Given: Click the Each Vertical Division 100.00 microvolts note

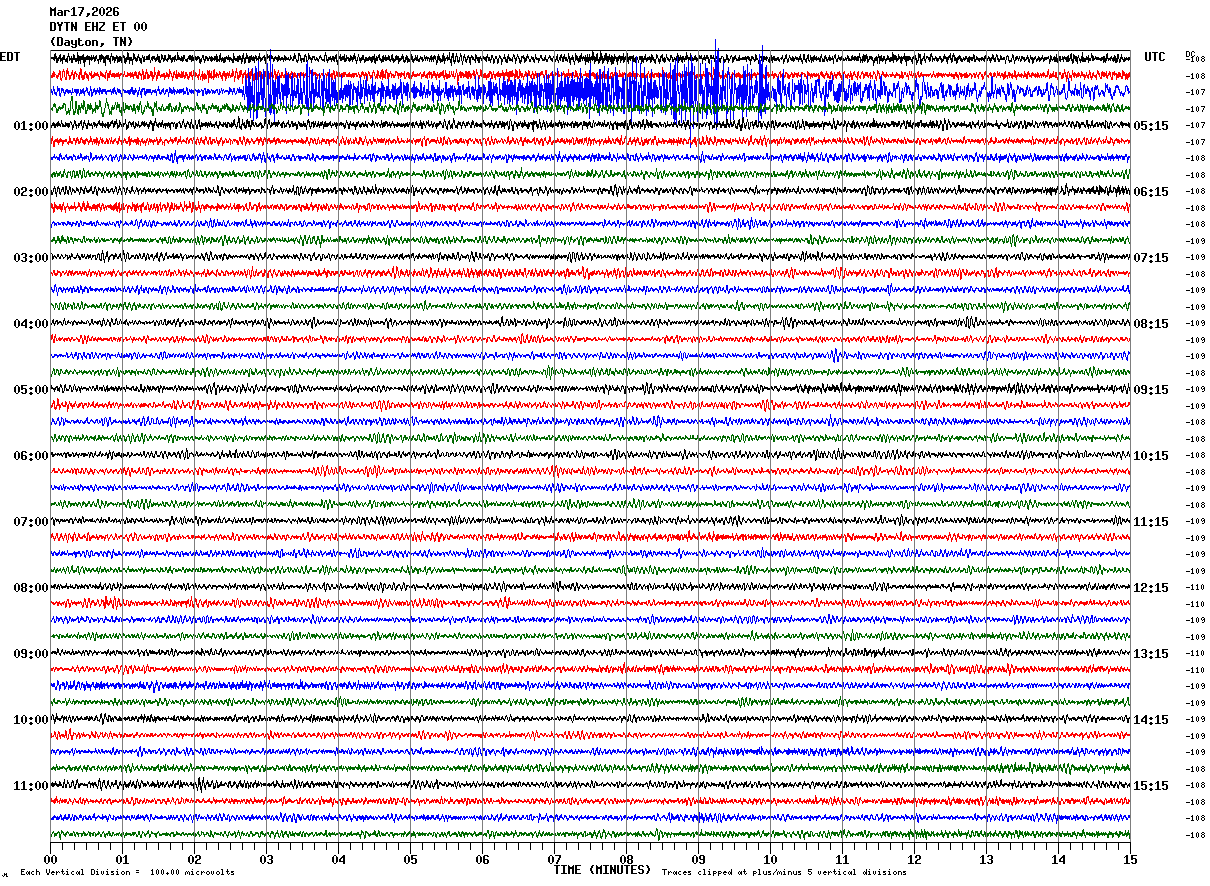Looking at the screenshot, I should [x=128, y=872].
